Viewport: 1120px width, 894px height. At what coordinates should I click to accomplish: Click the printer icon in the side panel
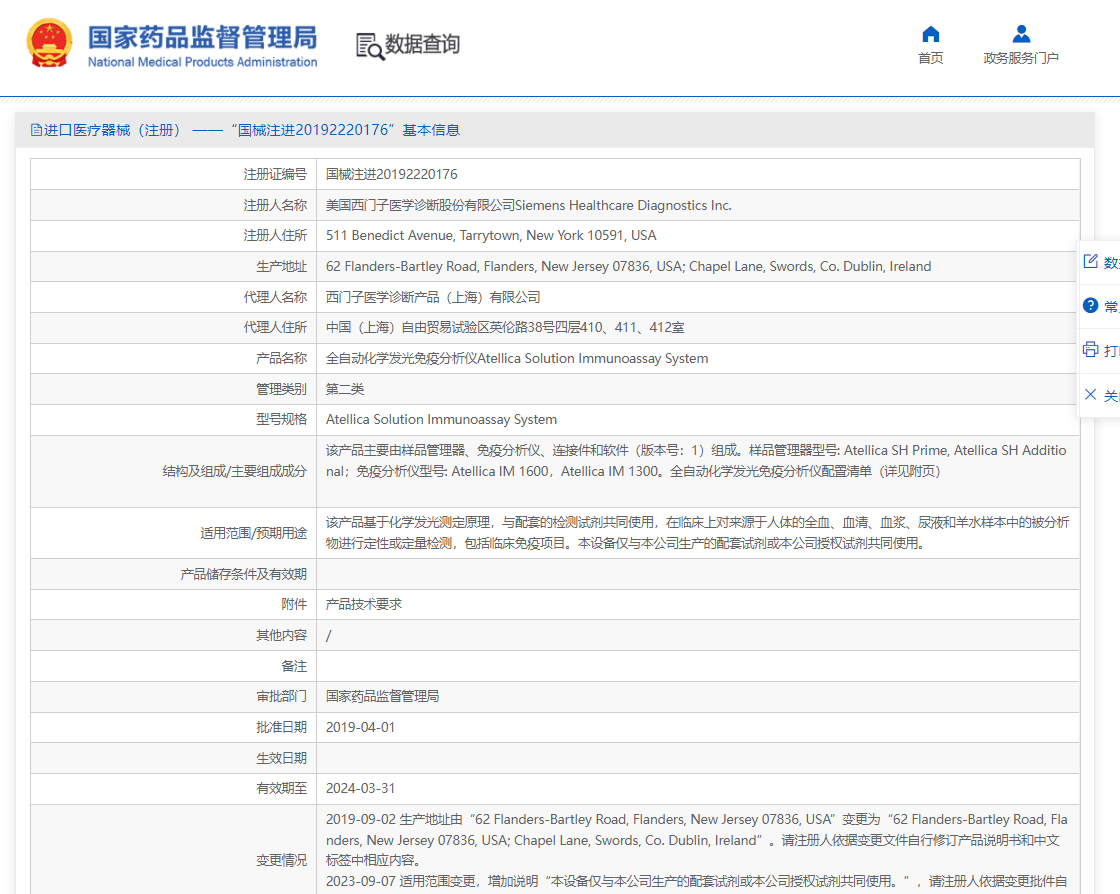[x=1091, y=350]
